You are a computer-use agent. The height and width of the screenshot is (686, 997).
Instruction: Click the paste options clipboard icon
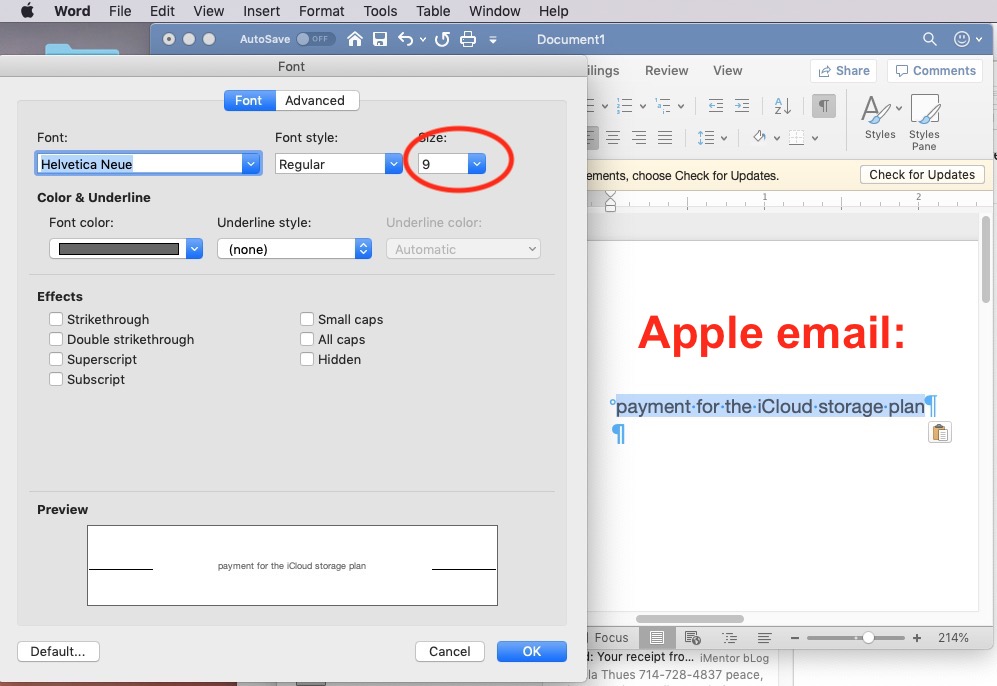tap(940, 432)
